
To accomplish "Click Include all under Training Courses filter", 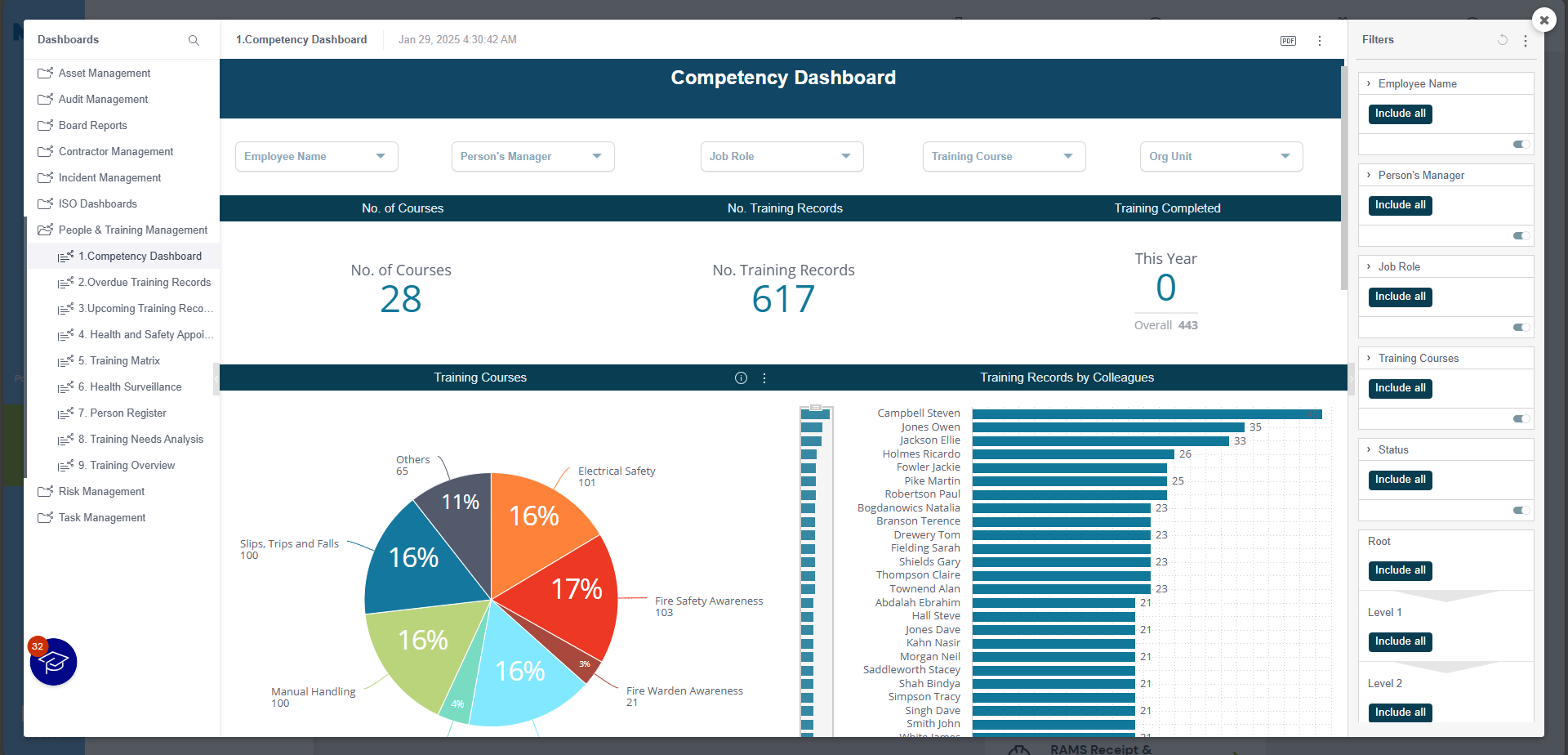I will [x=1400, y=388].
